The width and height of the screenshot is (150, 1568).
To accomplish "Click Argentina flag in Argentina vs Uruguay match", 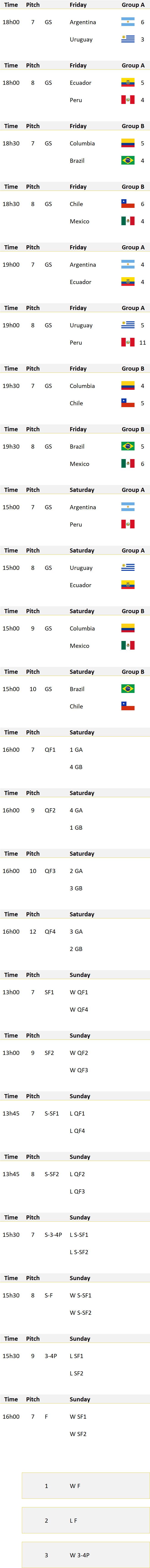I will tap(127, 22).
